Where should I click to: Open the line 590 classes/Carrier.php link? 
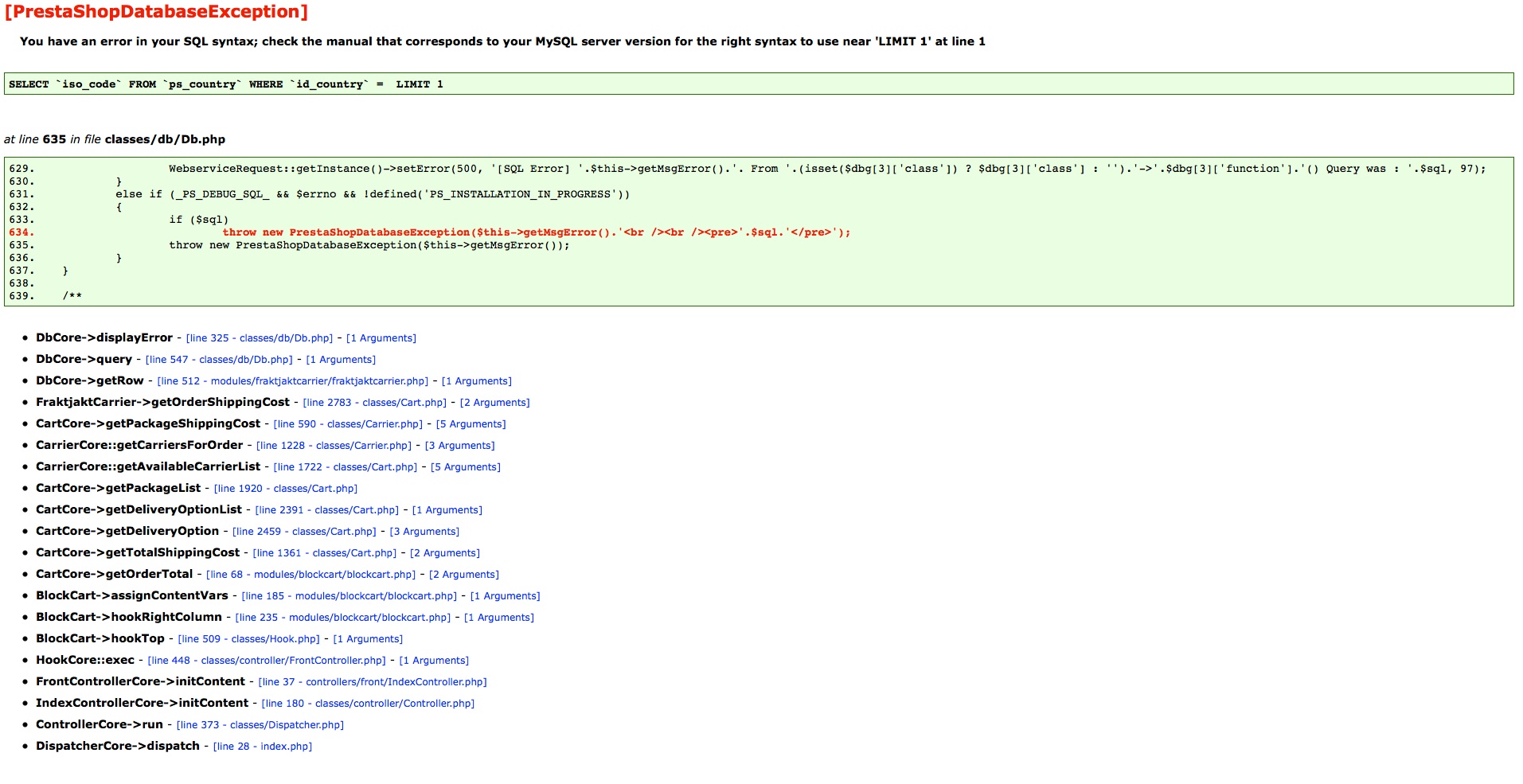click(348, 424)
